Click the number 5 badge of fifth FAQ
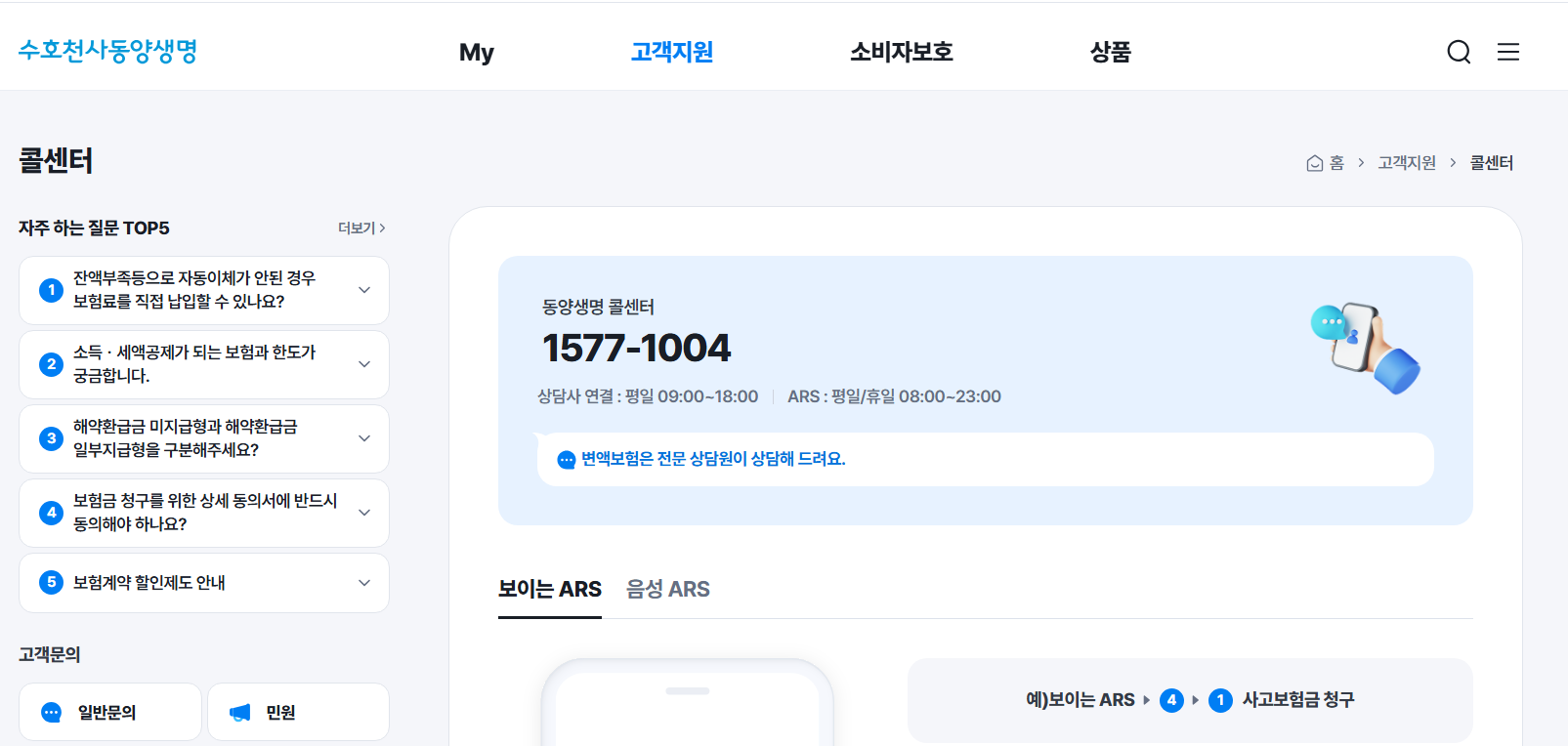 (51, 583)
